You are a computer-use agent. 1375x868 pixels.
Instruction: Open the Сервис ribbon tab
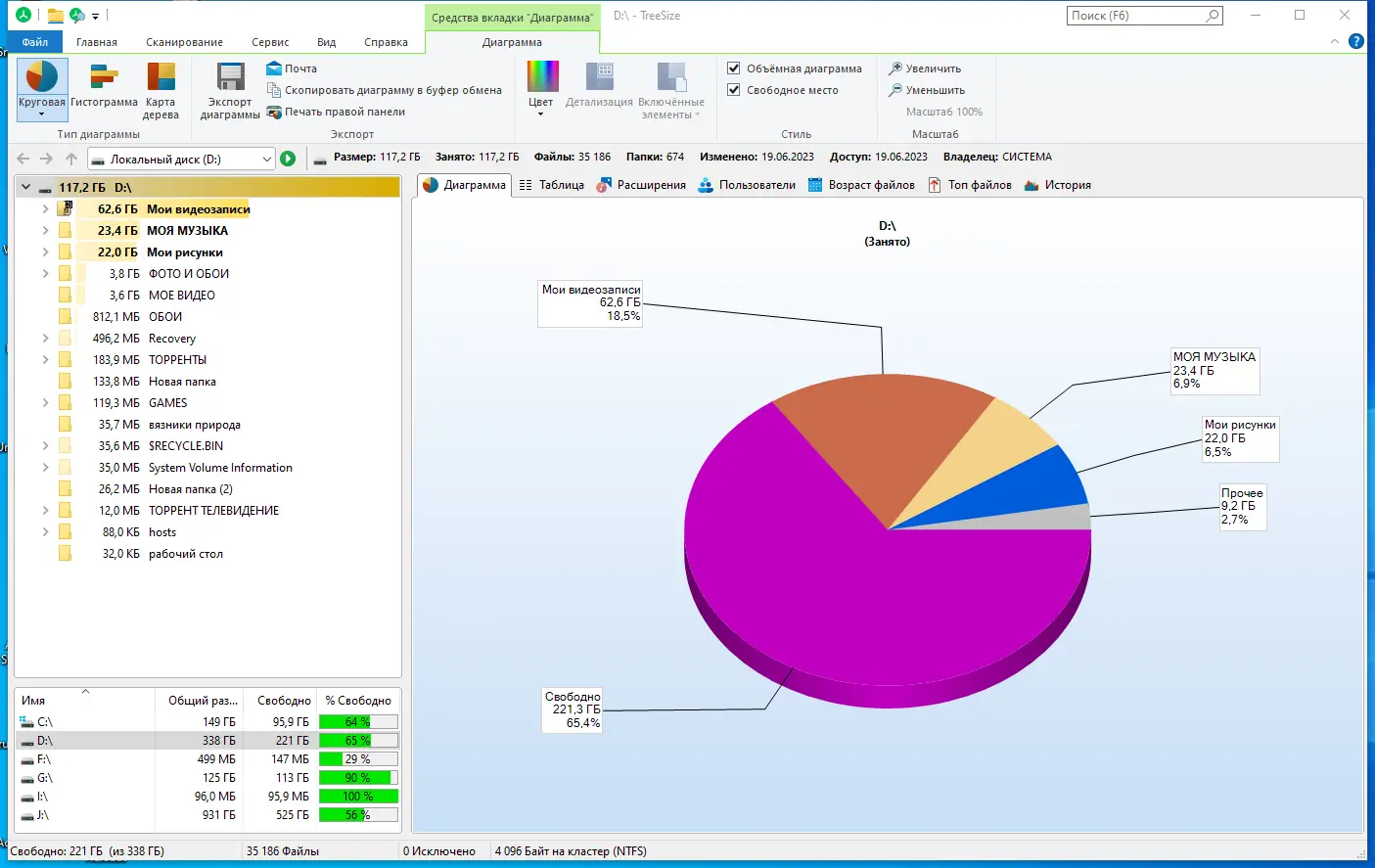pyautogui.click(x=270, y=42)
